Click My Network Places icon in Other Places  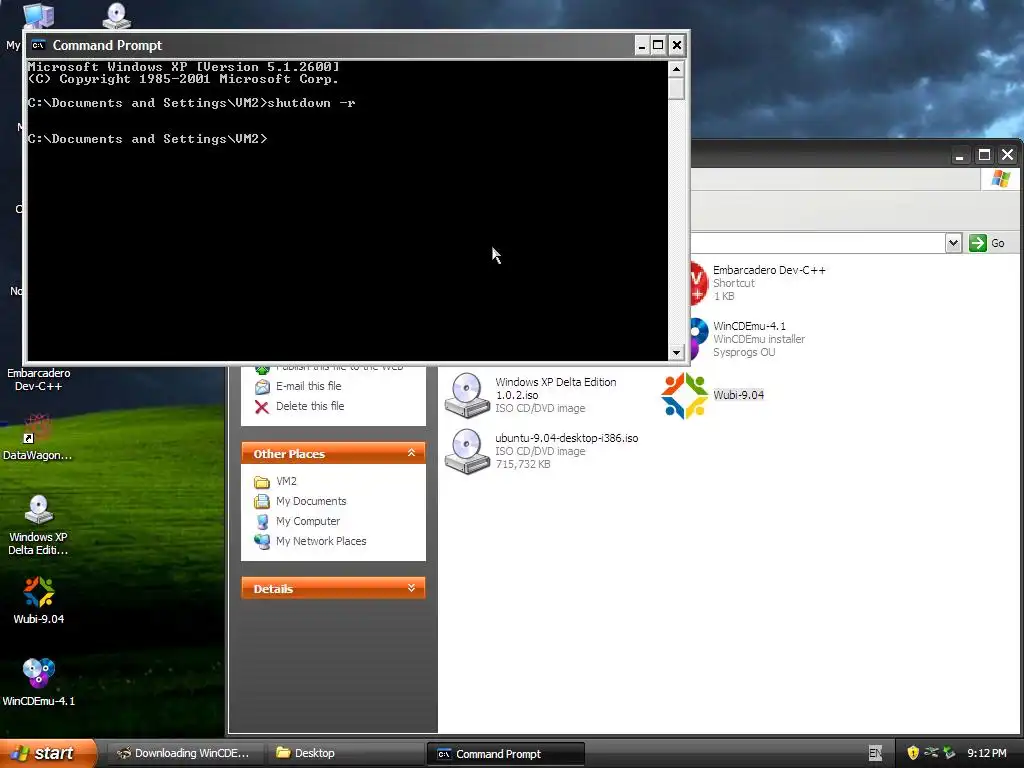262,541
